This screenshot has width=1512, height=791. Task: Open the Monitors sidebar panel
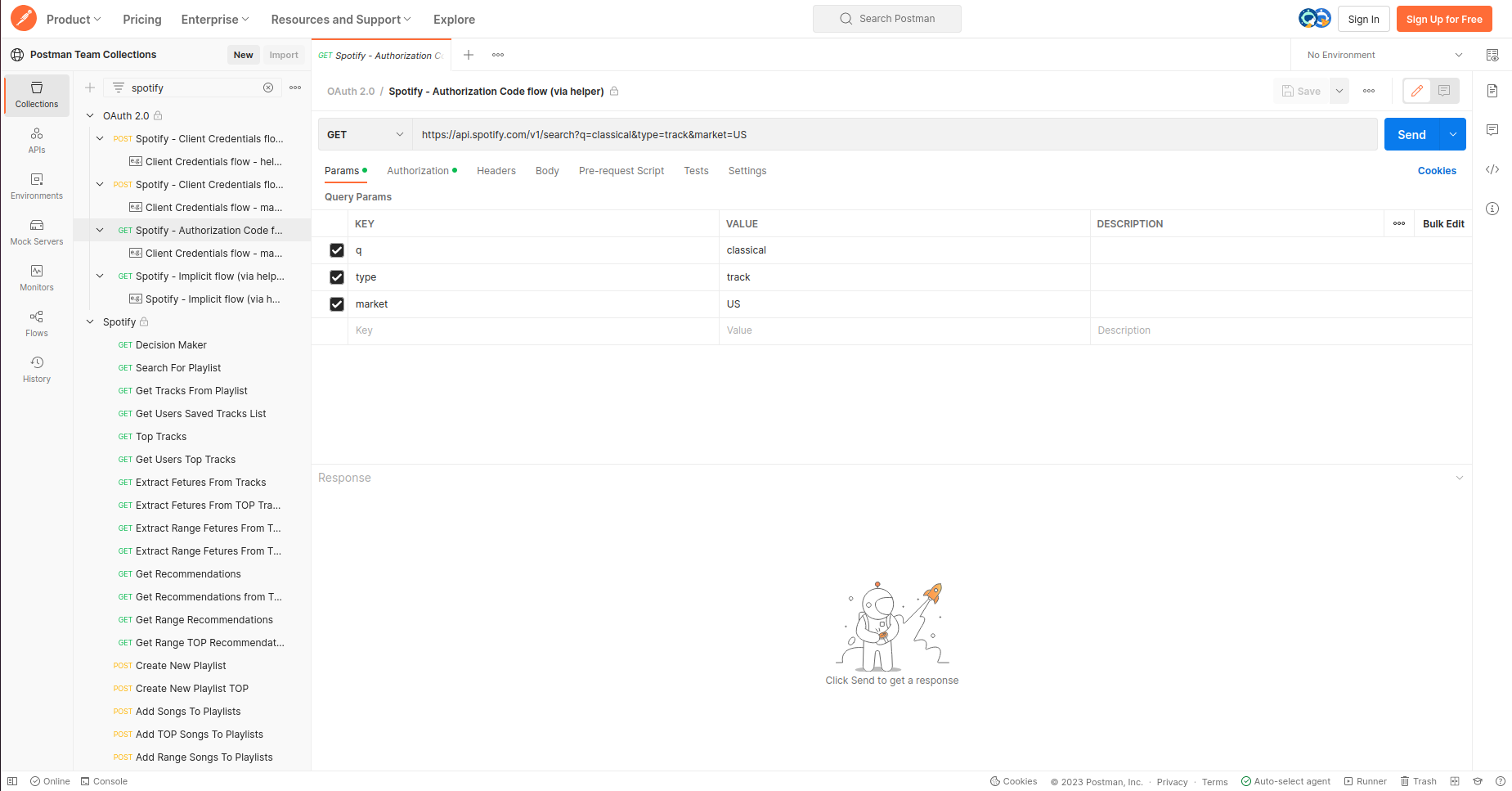tap(36, 277)
